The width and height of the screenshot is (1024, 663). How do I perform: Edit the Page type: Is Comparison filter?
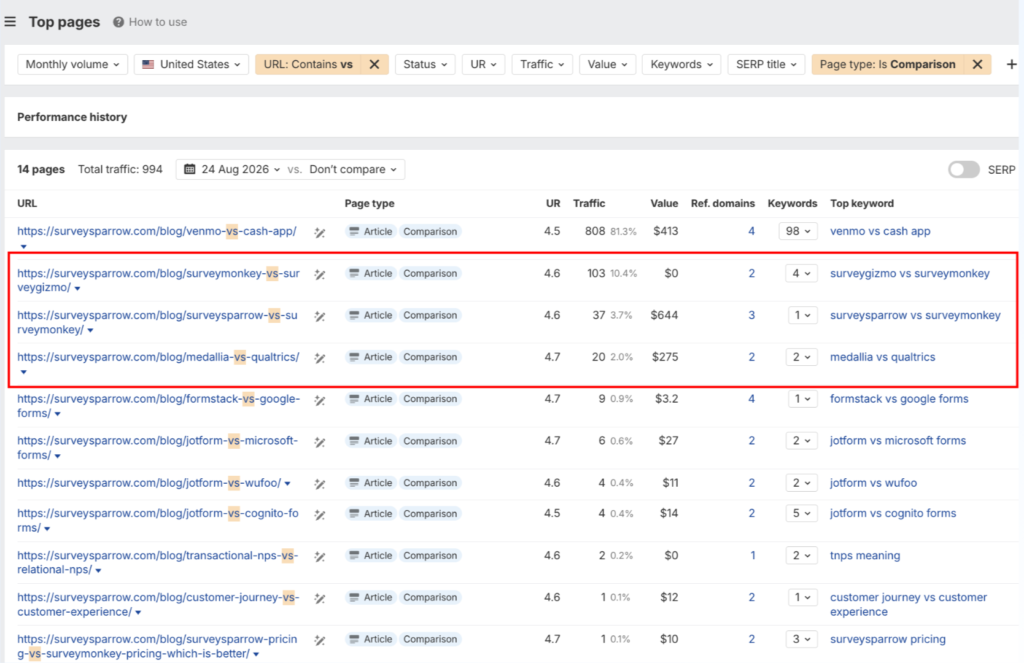(x=888, y=64)
